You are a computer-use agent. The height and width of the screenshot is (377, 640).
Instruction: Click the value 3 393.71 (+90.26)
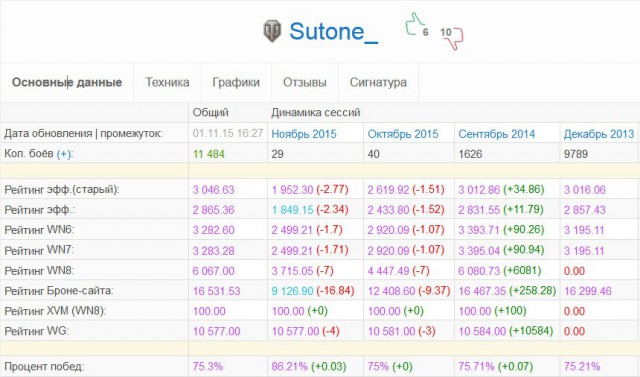[501, 230]
